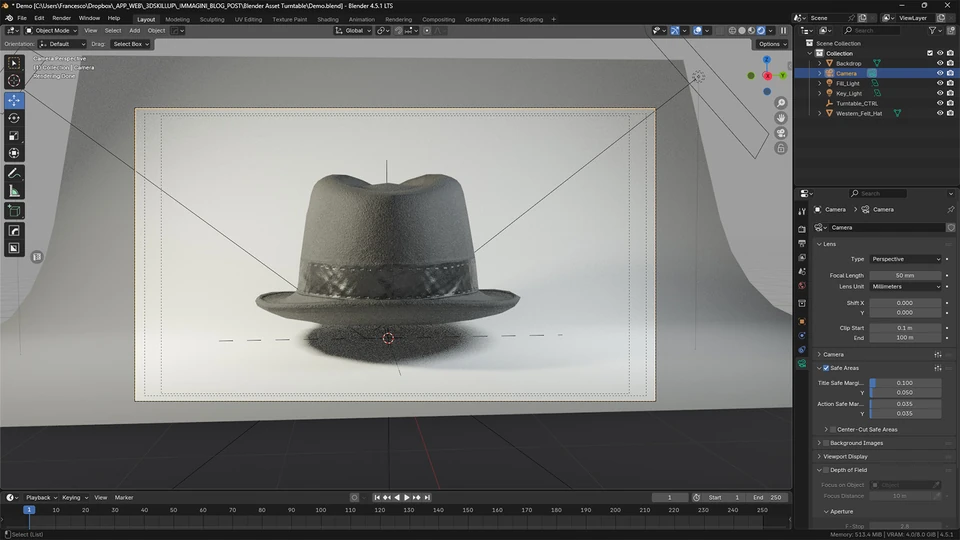
Task: Collapse the Lens panel
Action: (820, 244)
